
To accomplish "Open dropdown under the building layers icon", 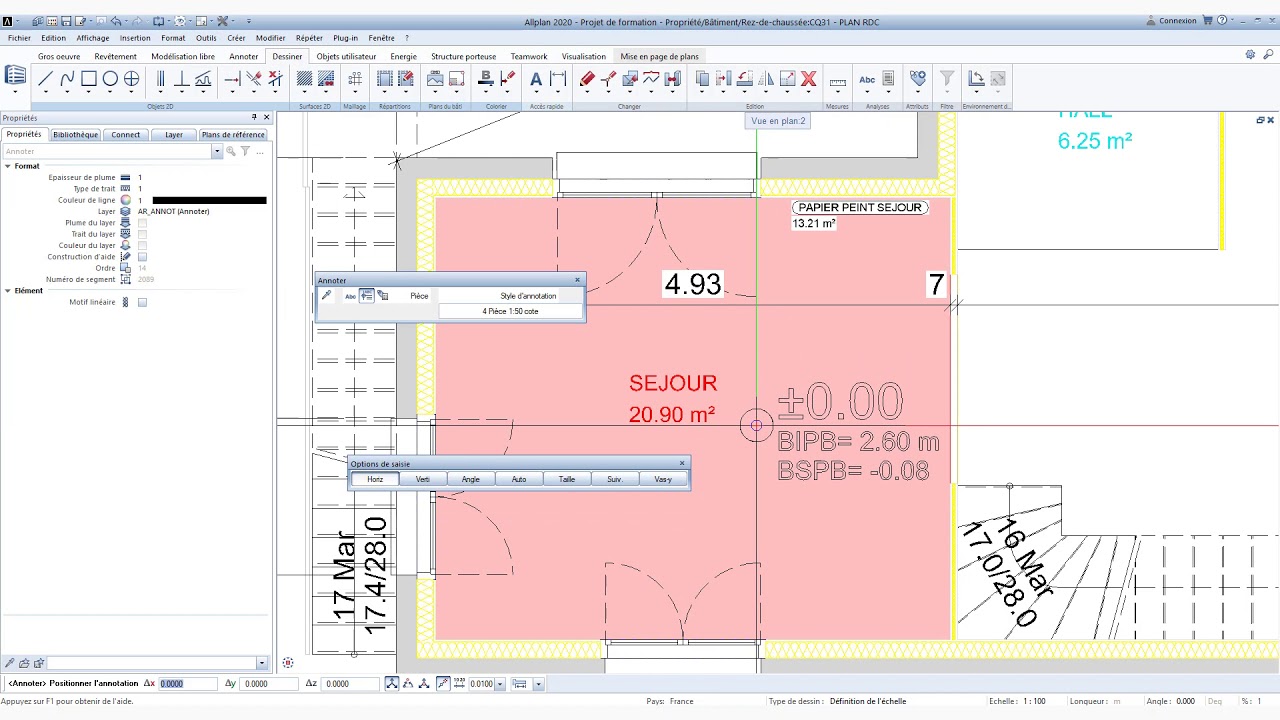I will pos(15,92).
